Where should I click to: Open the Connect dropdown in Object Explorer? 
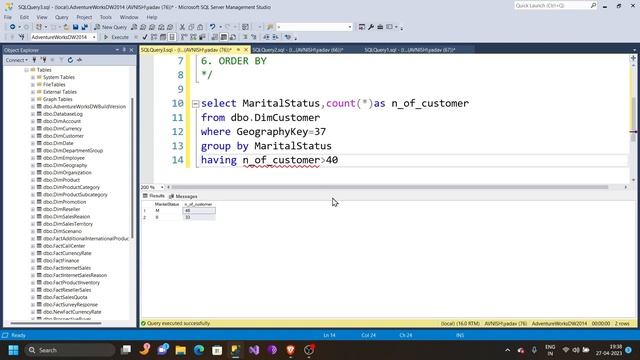(x=16, y=60)
